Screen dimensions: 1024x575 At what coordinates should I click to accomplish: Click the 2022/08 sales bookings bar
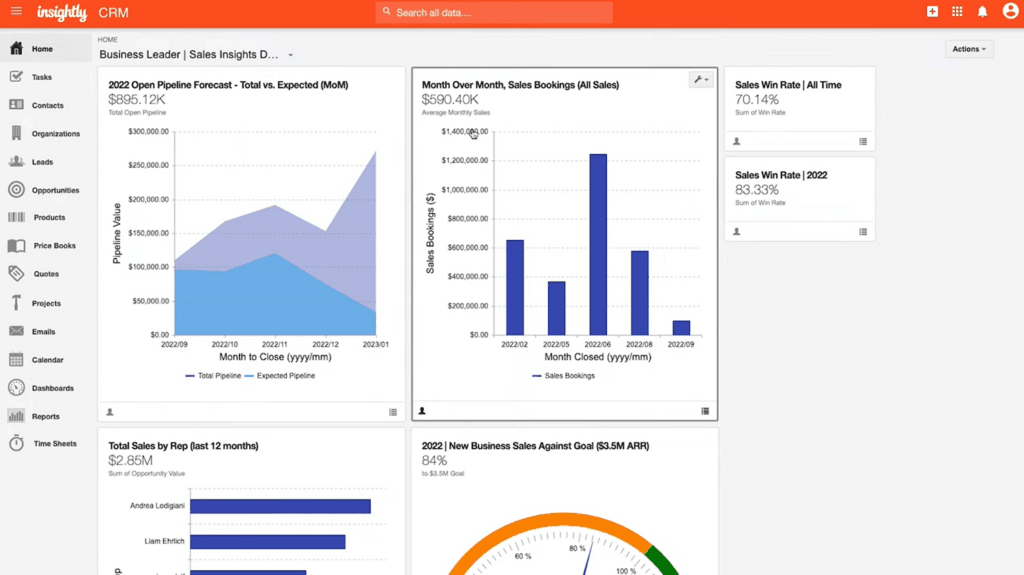639,293
